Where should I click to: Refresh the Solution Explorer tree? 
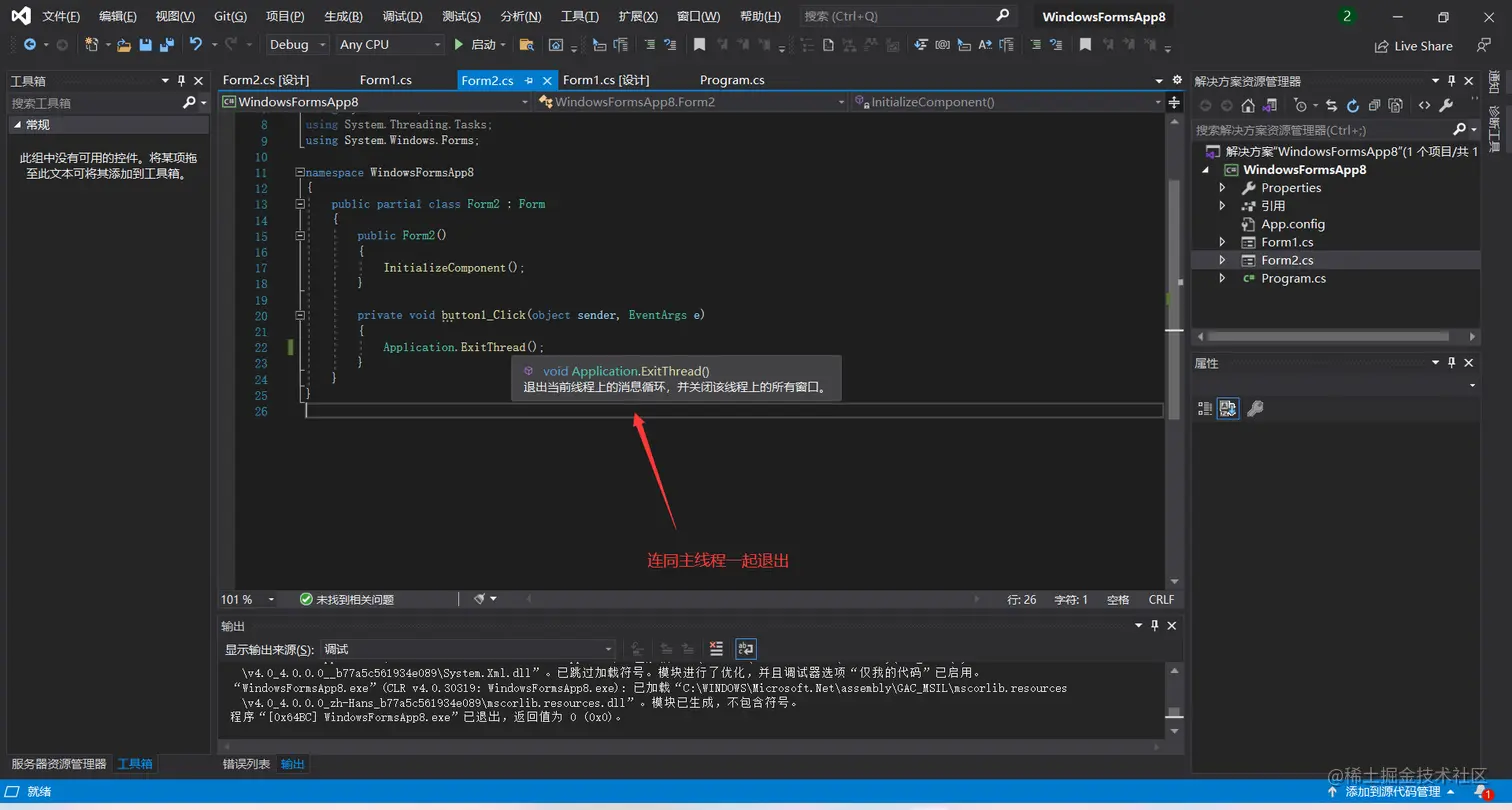pos(1353,105)
